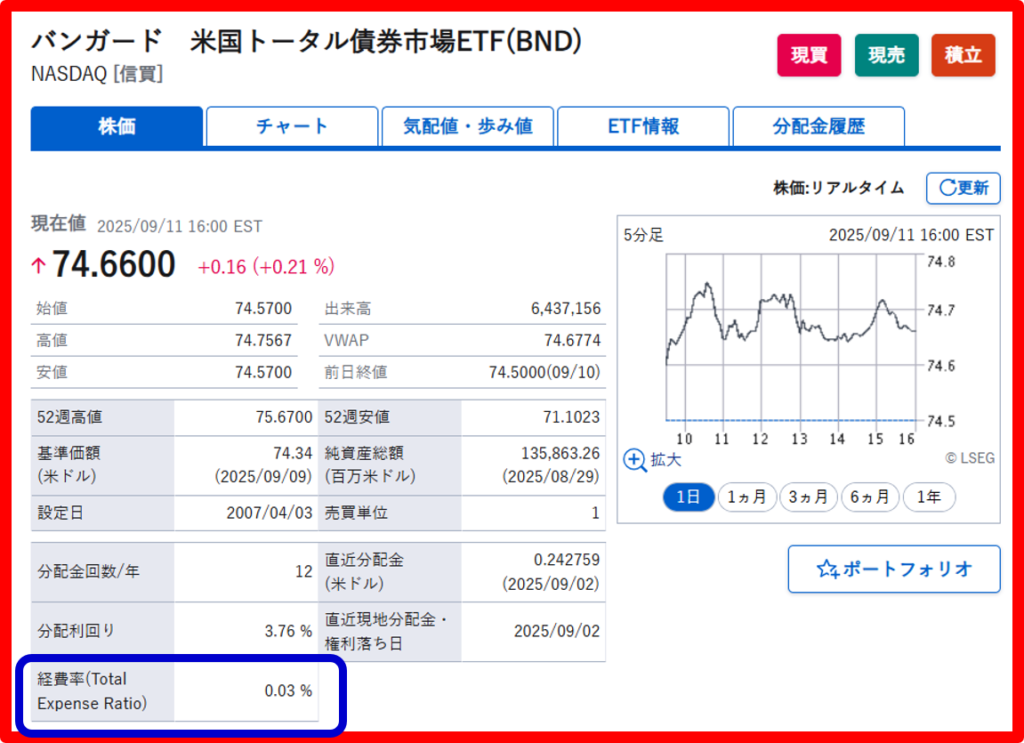Click the NASDAQ [信買] label

(x=97, y=74)
